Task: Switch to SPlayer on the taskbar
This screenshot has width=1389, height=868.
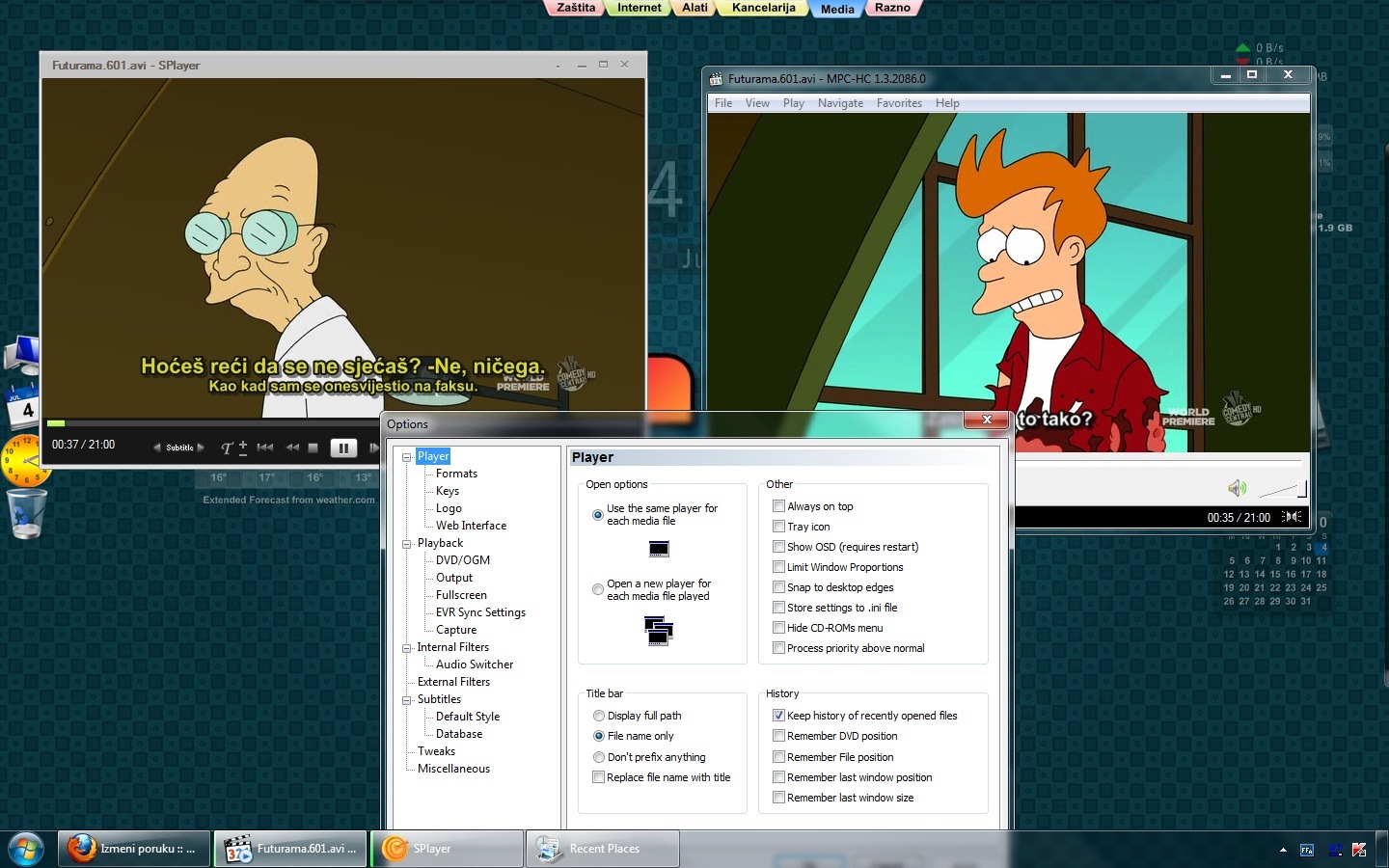Action: tap(448, 849)
